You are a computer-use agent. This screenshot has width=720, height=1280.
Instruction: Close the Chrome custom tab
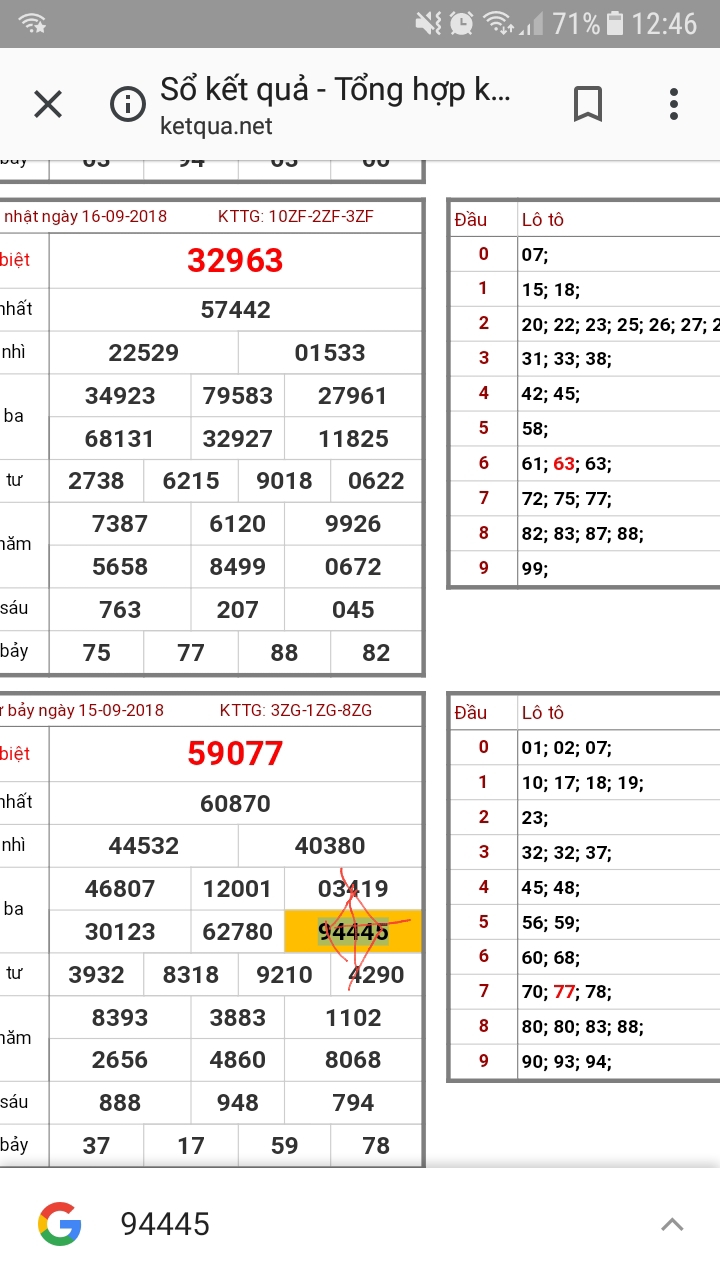(x=48, y=104)
